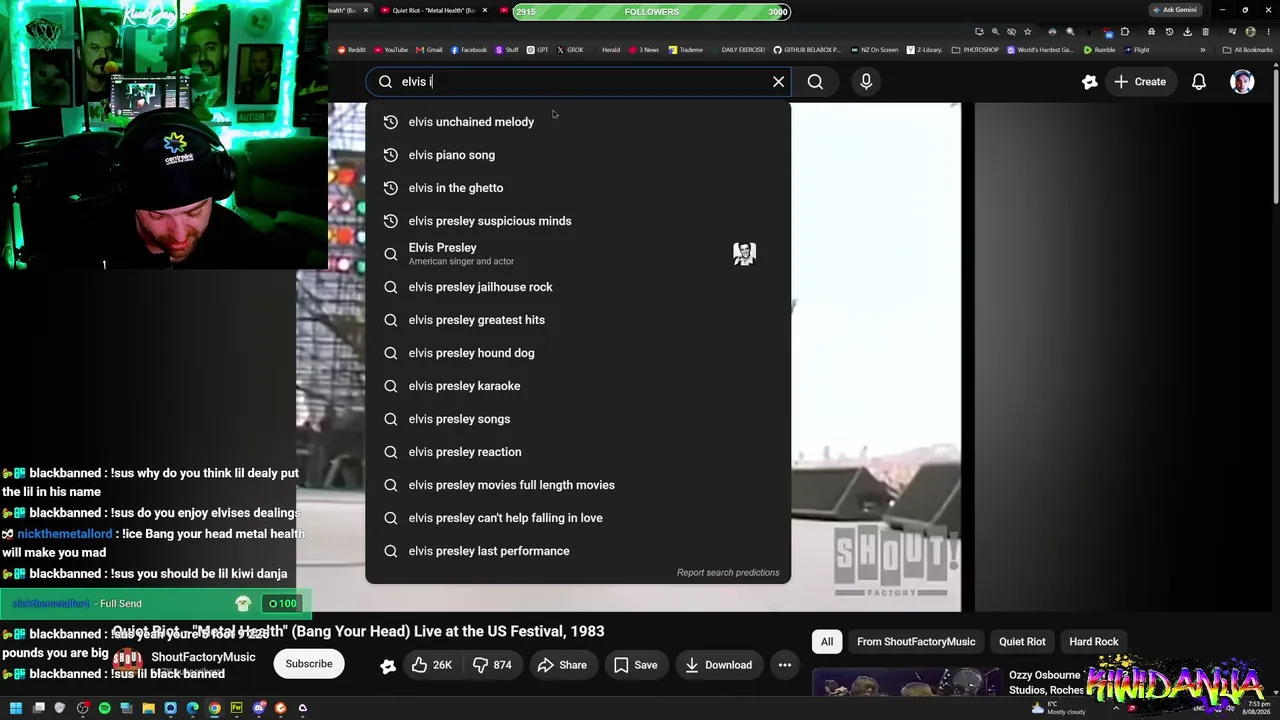Select the 'Hard Rock' filter chip

point(1094,642)
